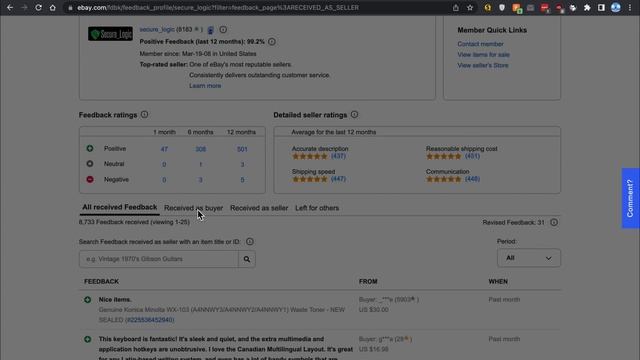
Task: Open the blue Comment? side tab
Action: click(630, 198)
